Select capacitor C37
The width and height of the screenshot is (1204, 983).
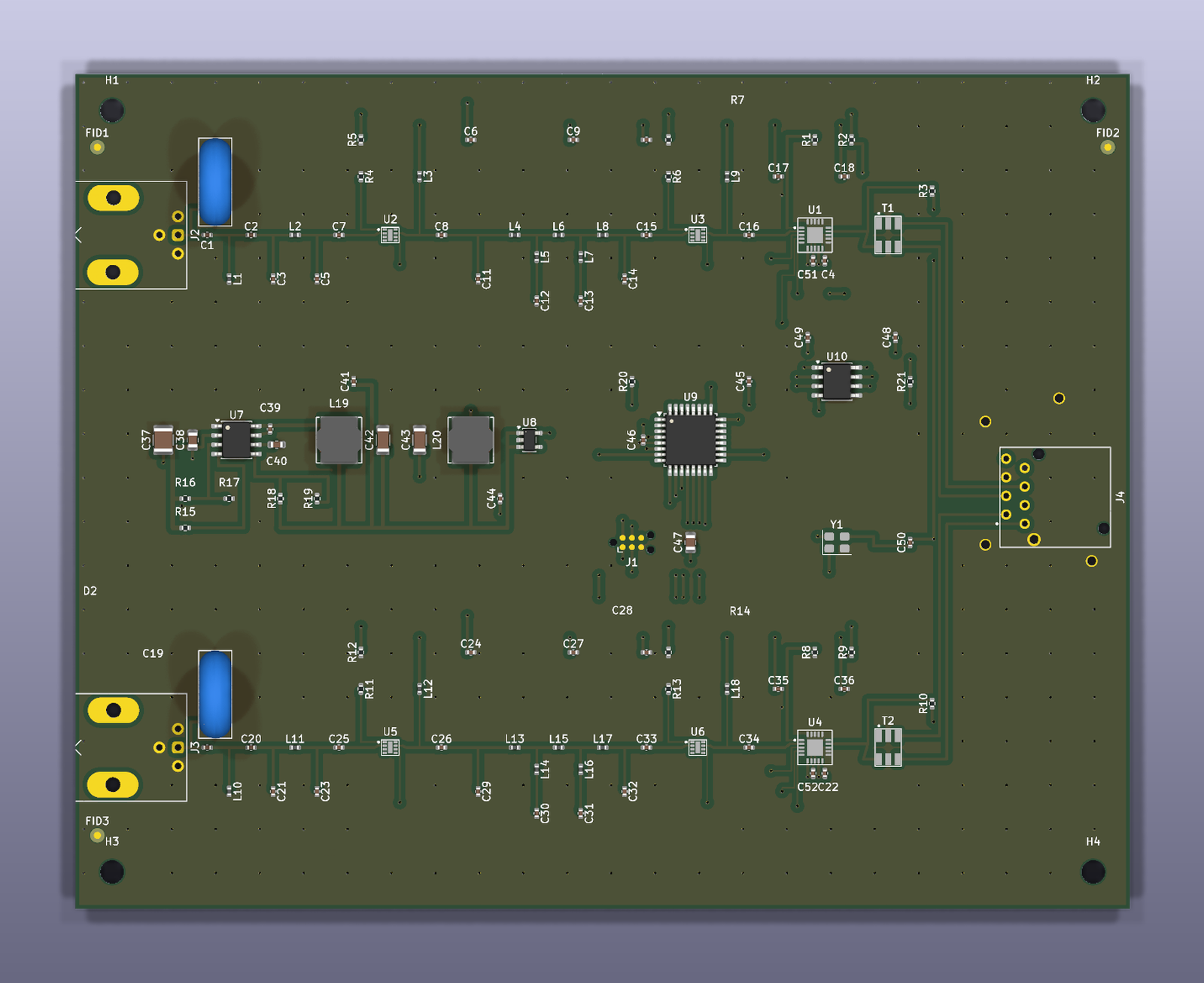[x=163, y=440]
